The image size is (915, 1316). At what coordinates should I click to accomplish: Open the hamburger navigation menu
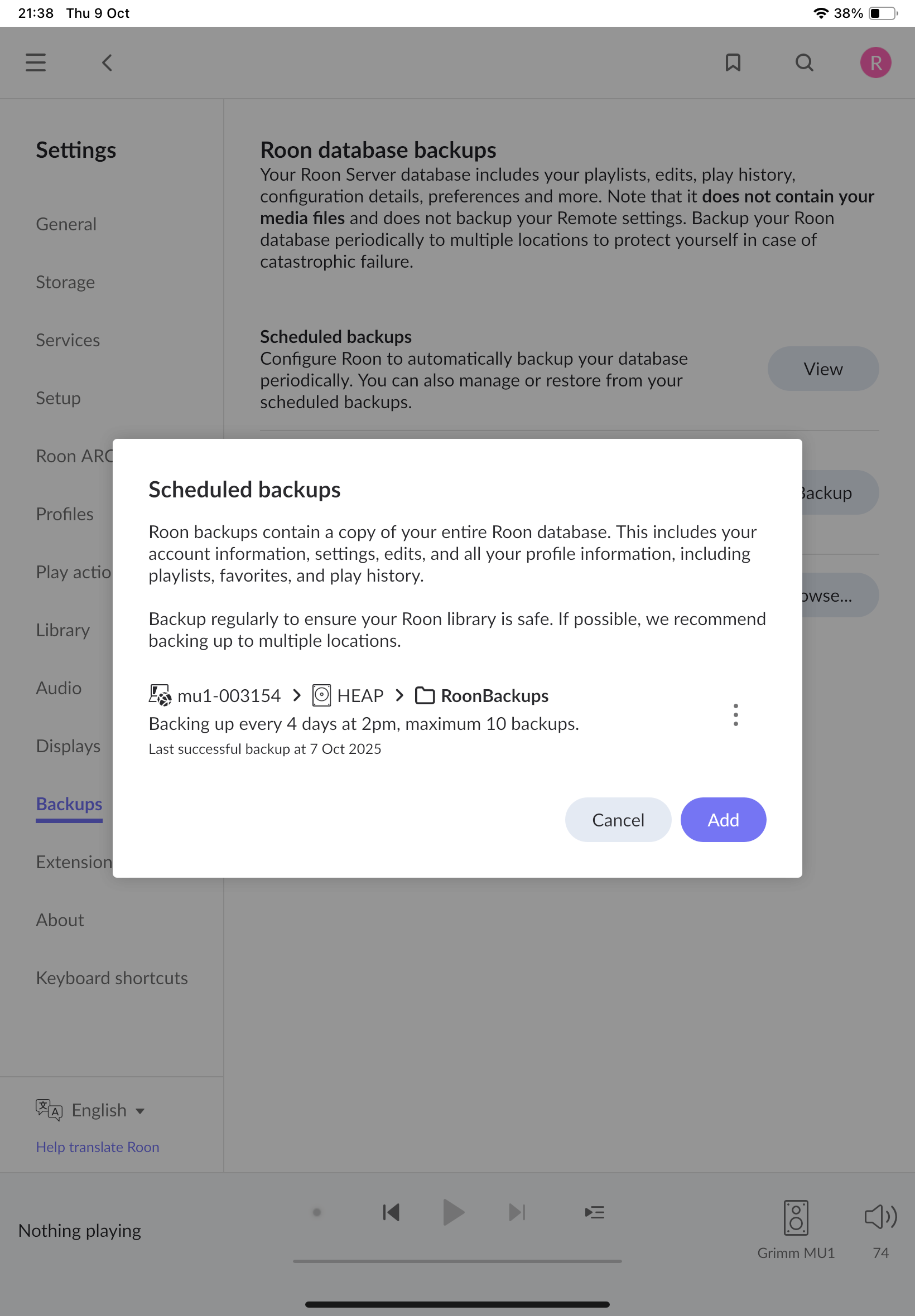tap(36, 62)
